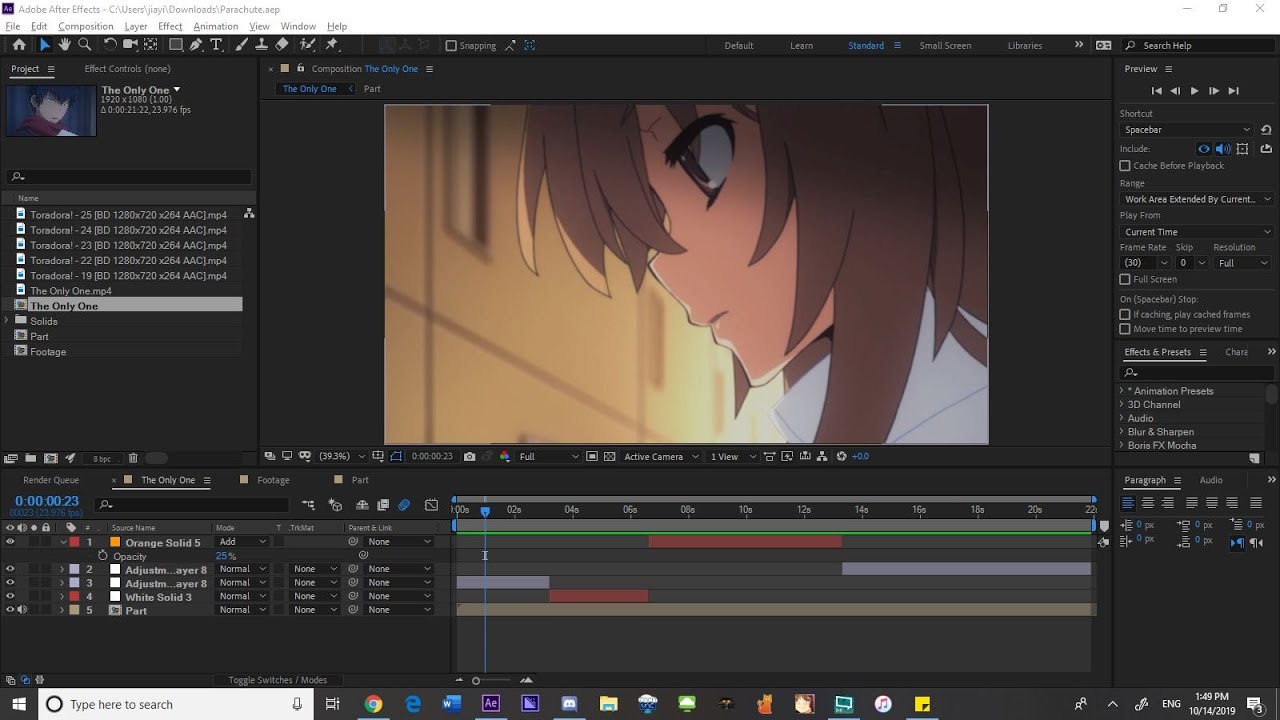Click the Learn workspace link
This screenshot has height=720, width=1280.
pyautogui.click(x=801, y=45)
